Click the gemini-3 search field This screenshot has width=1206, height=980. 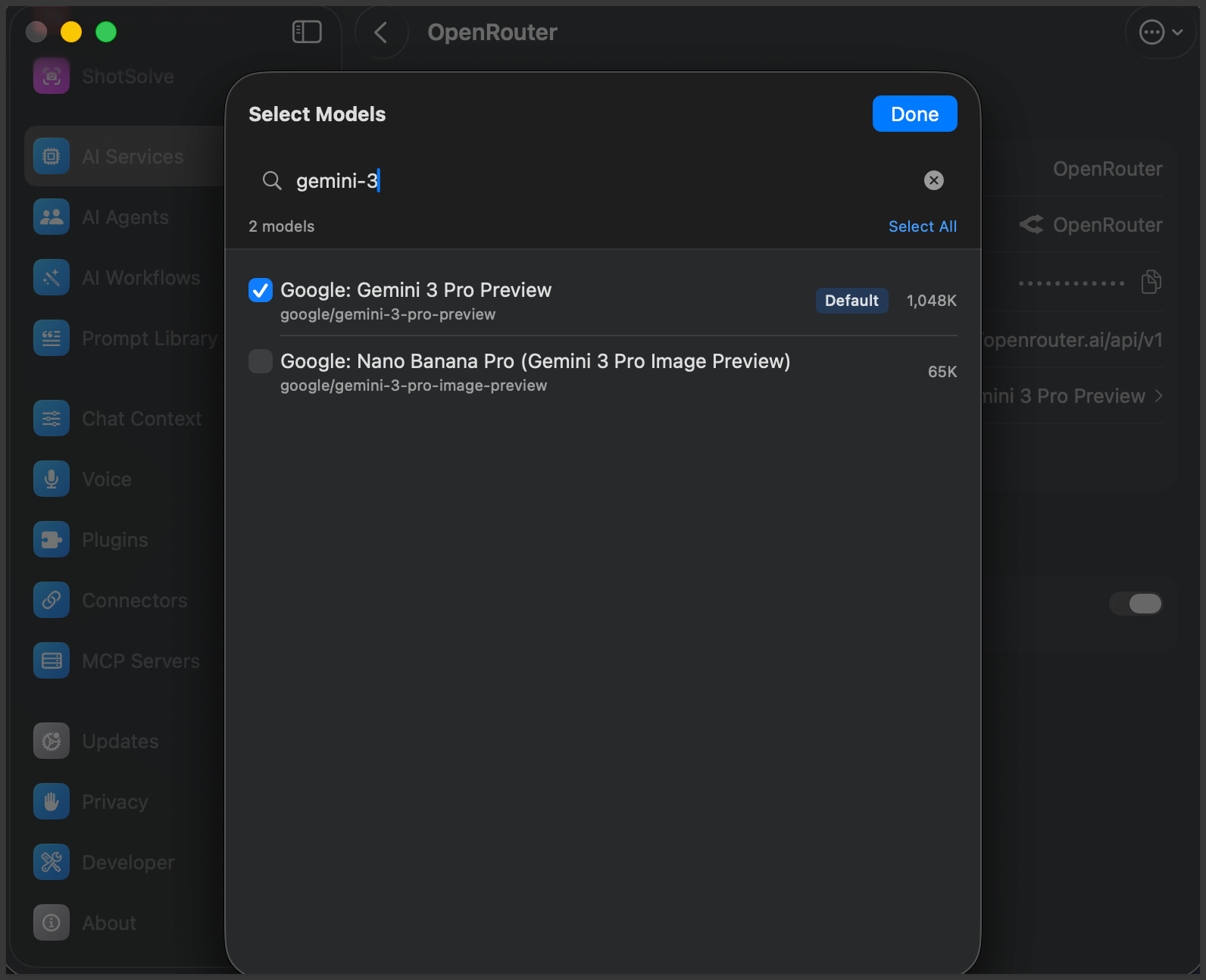(603, 180)
